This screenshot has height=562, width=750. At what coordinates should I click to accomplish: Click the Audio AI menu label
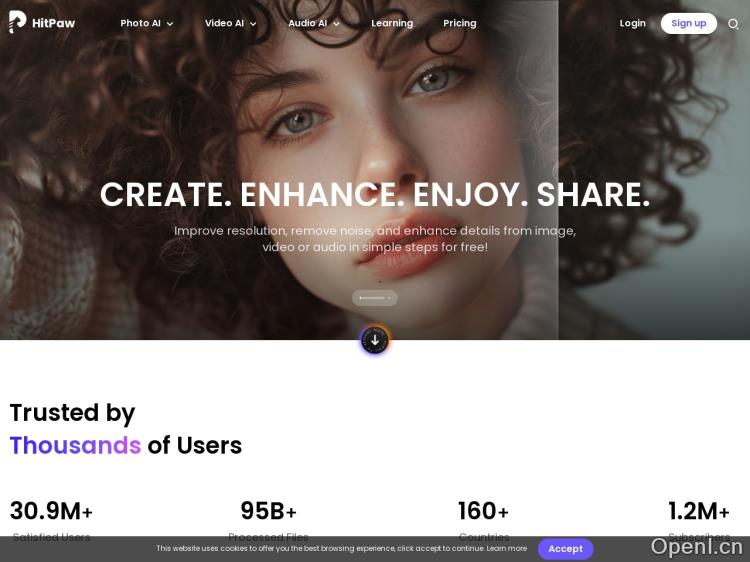pyautogui.click(x=308, y=23)
